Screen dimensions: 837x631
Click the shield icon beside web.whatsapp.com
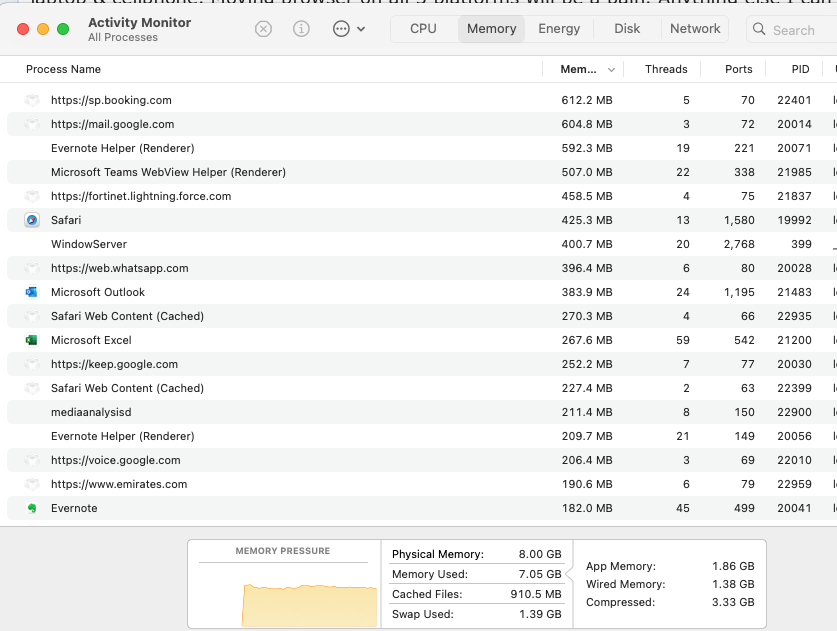pyautogui.click(x=32, y=268)
